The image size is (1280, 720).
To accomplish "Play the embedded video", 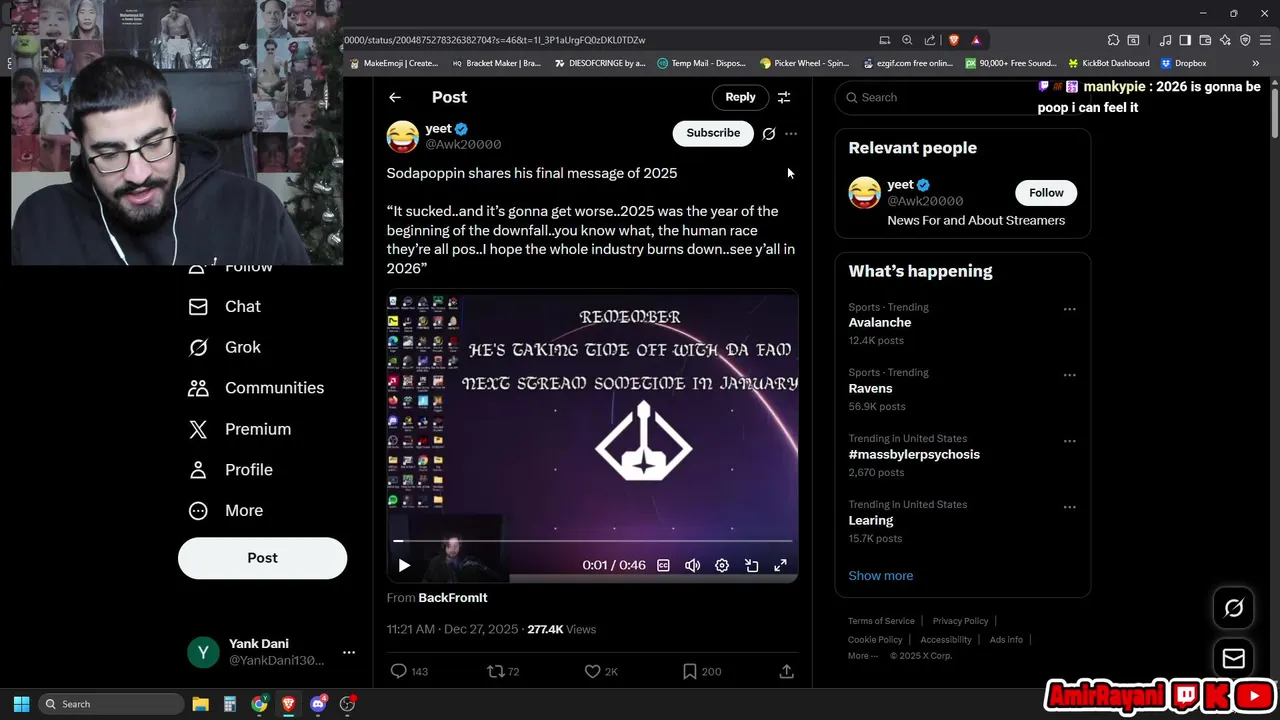I will (x=404, y=565).
